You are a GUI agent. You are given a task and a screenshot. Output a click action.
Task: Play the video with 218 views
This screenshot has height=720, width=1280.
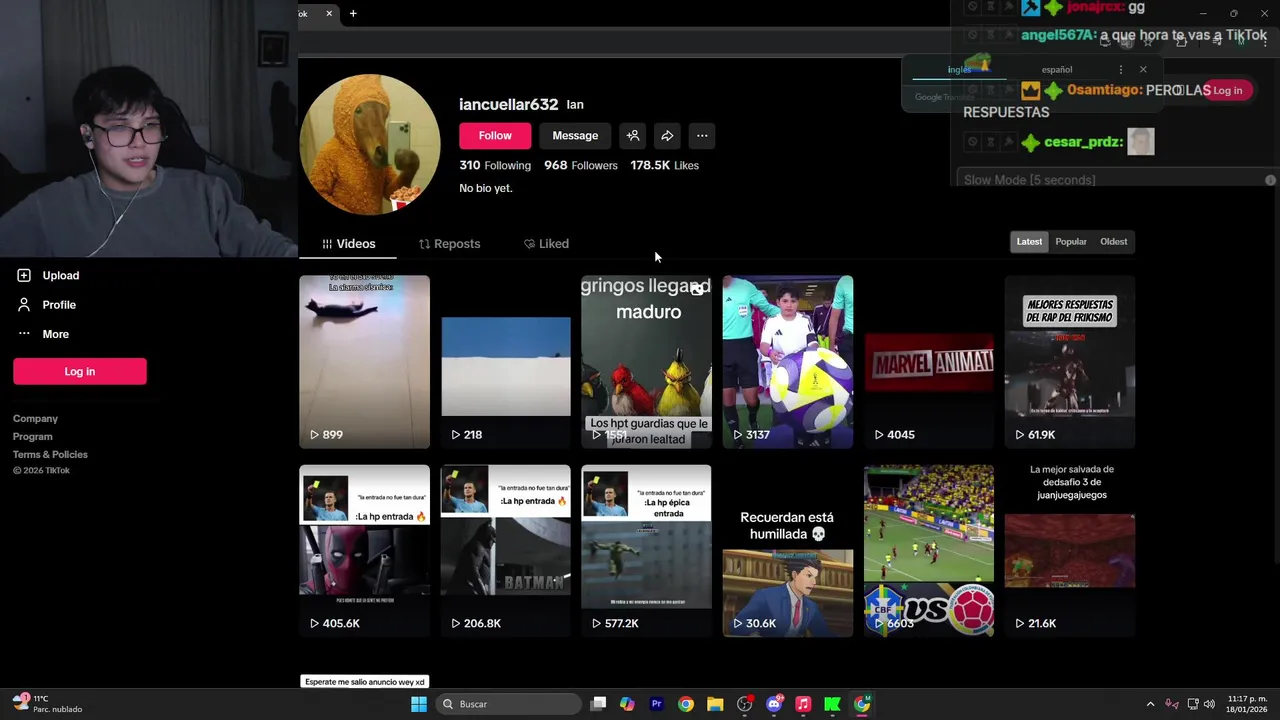(506, 362)
